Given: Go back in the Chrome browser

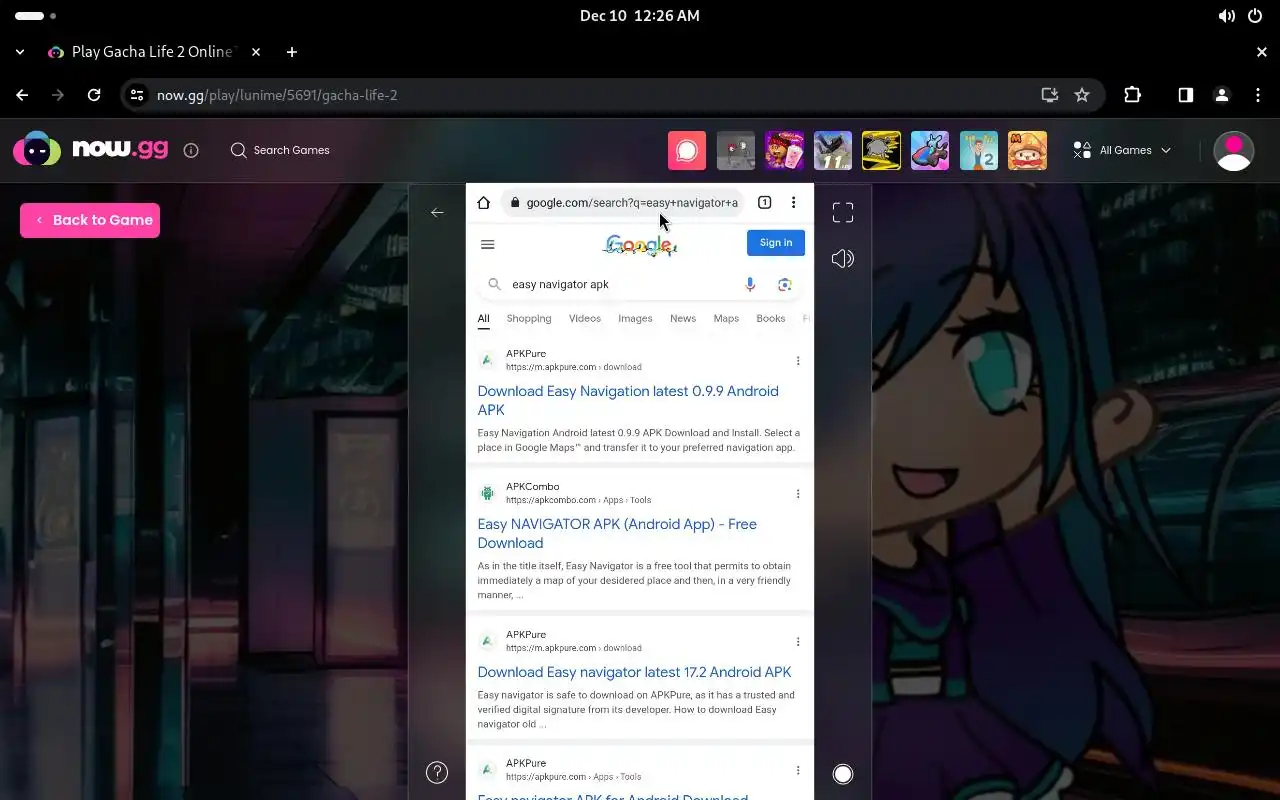Looking at the screenshot, I should pos(22,95).
